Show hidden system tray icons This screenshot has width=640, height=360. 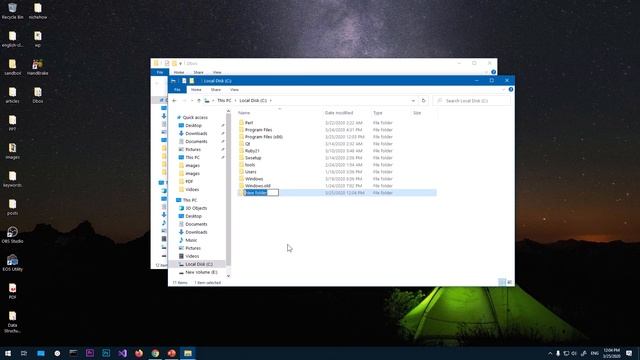coord(550,353)
